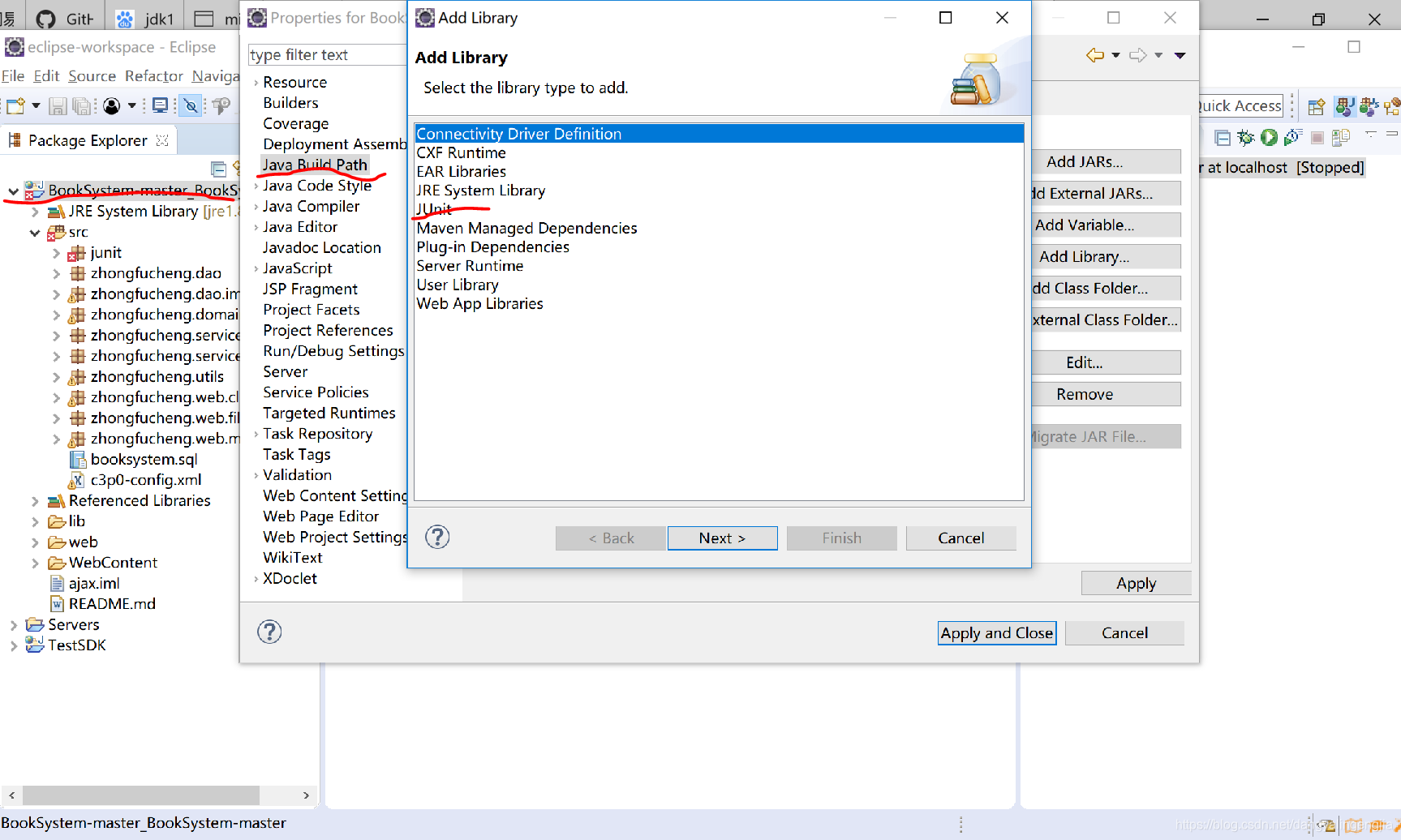Screen dimensions: 1401x840
Task: Click Cancel in Add Library dialog
Action: point(961,538)
